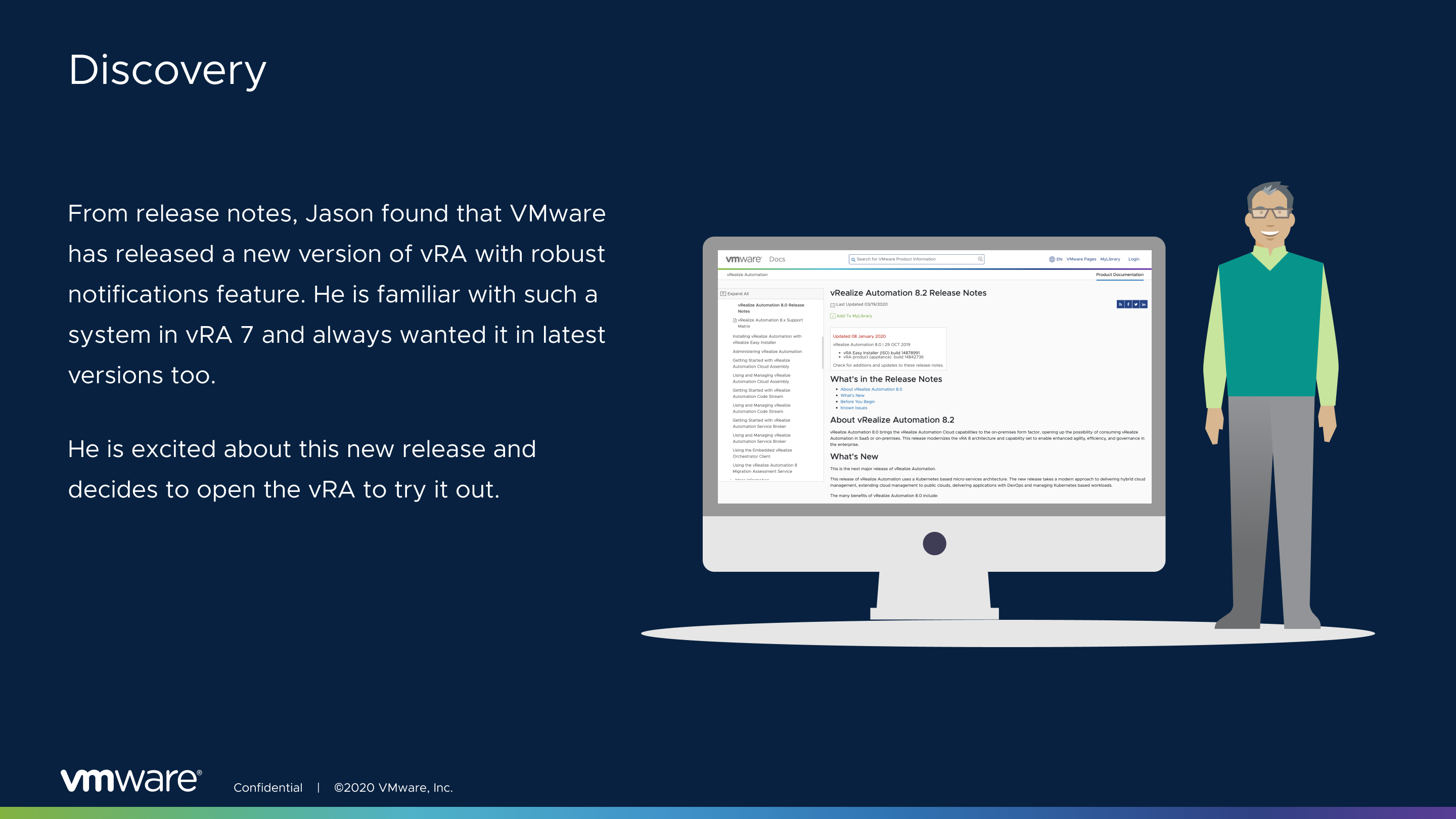Click the ©2020 VMware, Inc. footer text
The height and width of the screenshot is (819, 1456).
coord(393,787)
